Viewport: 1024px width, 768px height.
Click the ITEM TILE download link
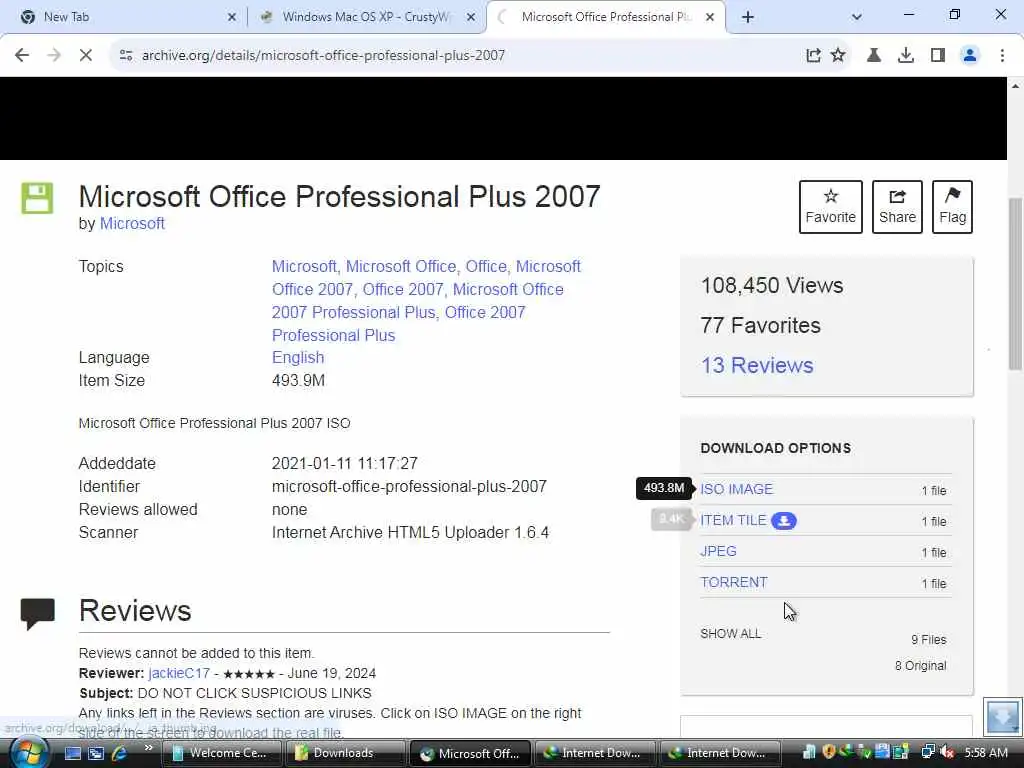[733, 520]
